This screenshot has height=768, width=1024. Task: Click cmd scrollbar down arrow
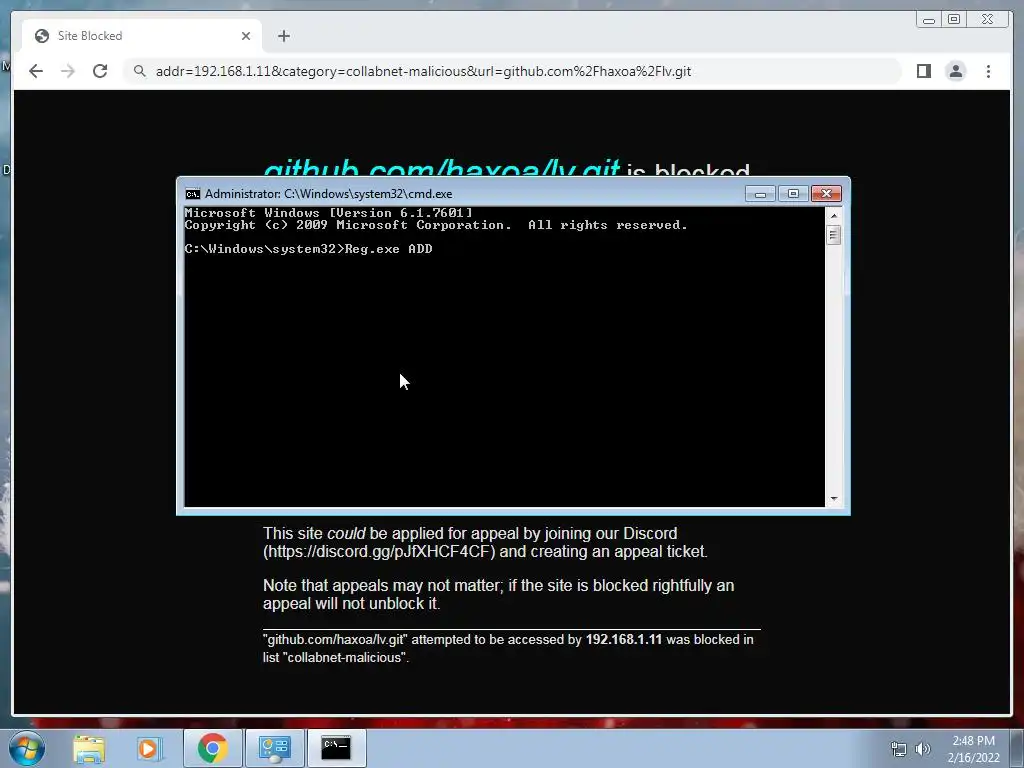[x=833, y=499]
